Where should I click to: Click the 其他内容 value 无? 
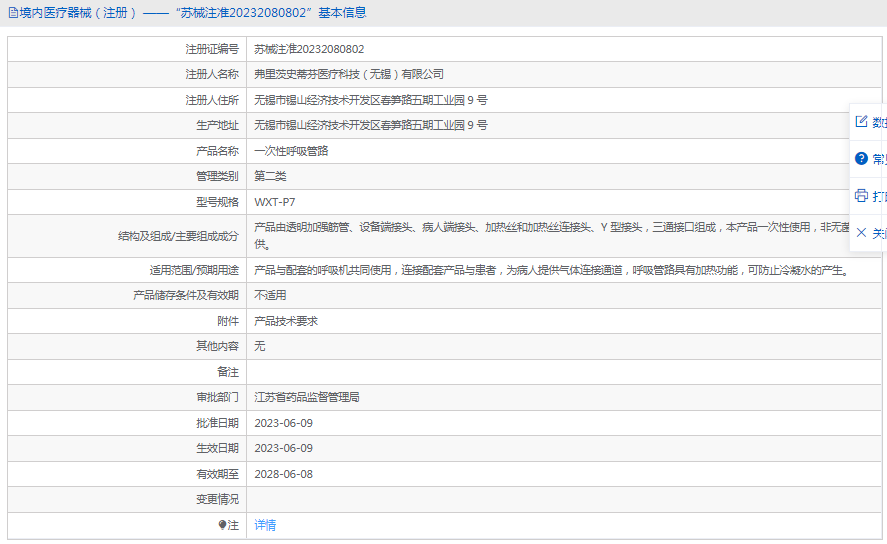259,346
